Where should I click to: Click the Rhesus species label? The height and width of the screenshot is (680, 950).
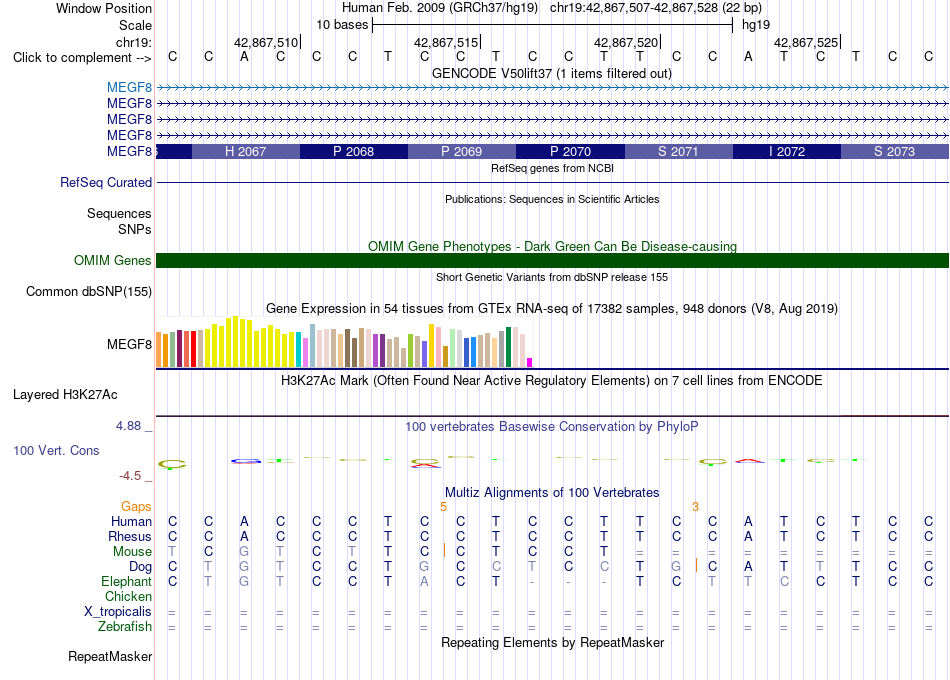click(130, 536)
